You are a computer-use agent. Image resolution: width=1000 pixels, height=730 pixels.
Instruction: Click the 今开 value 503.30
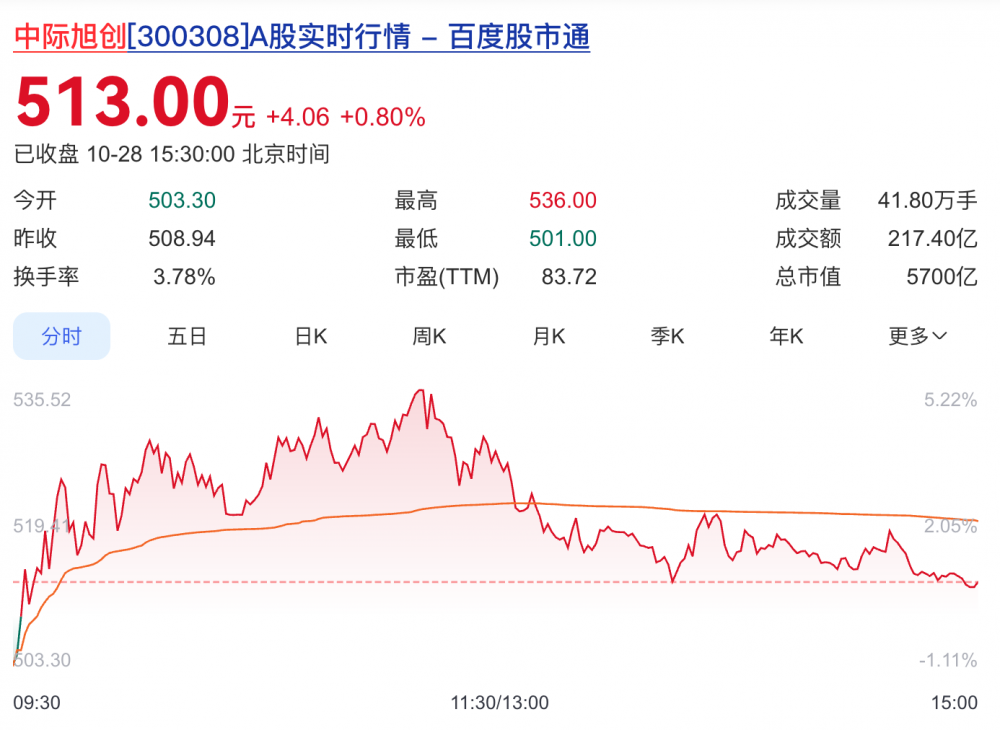coord(182,201)
